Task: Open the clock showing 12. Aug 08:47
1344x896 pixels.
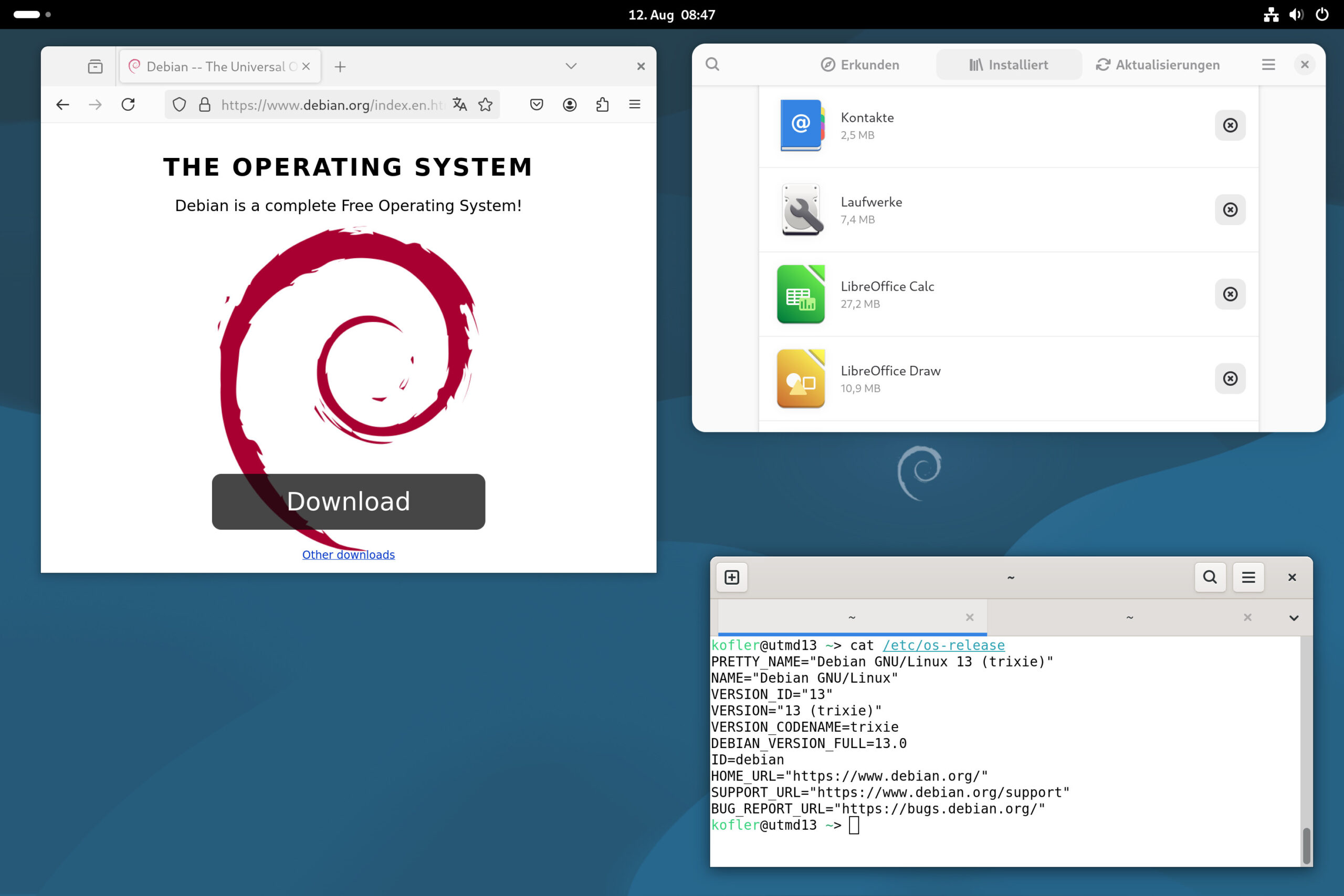Action: pos(671,15)
